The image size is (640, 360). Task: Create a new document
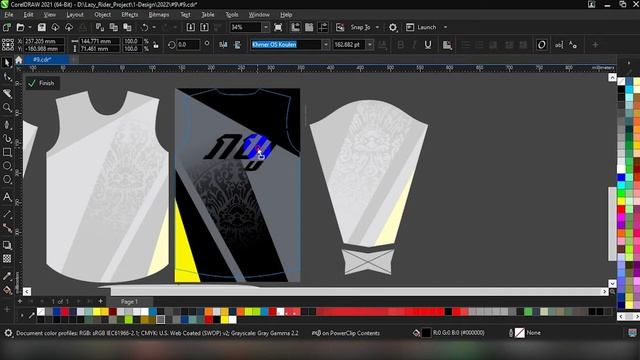point(7,27)
